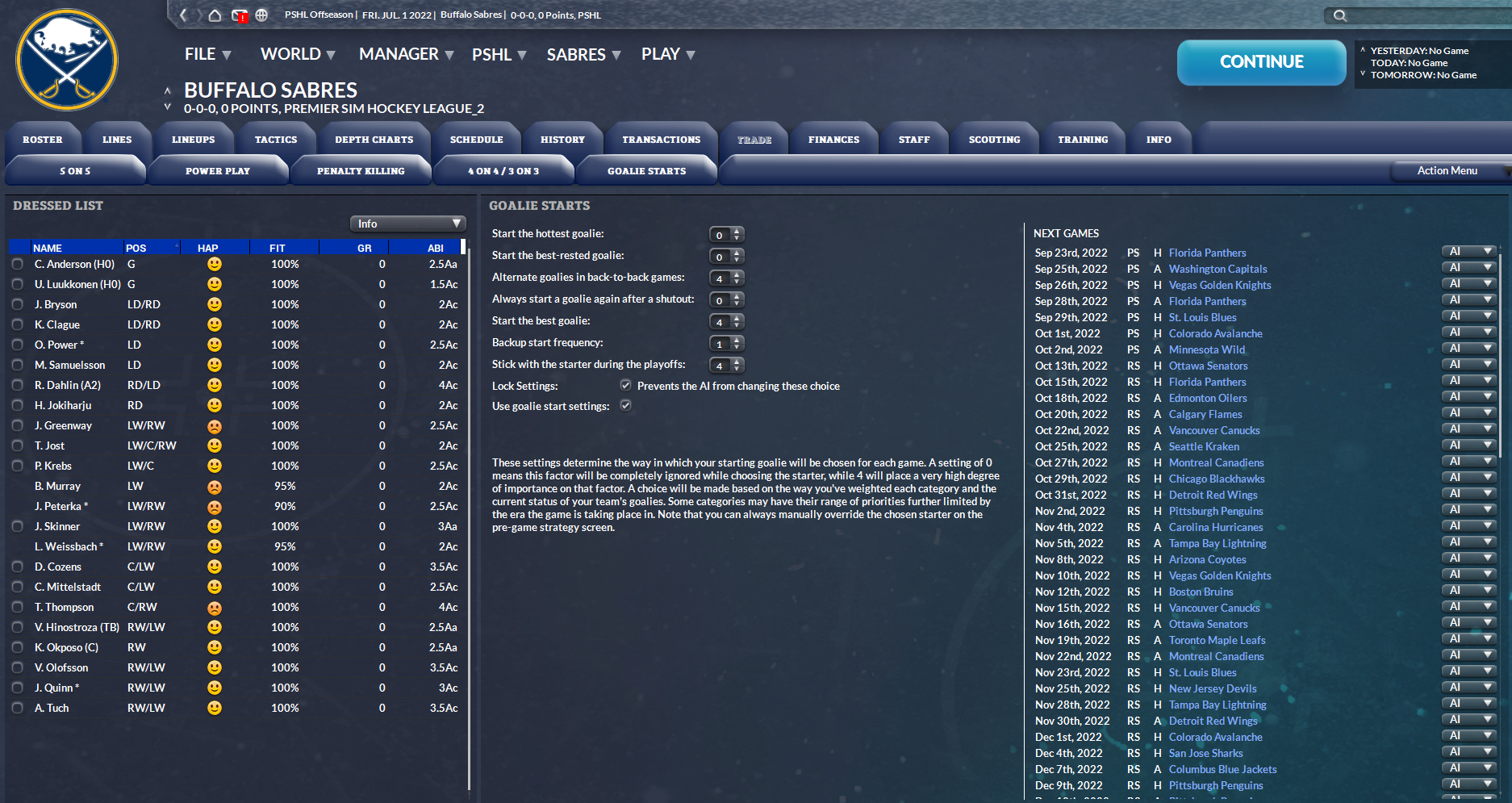Click J. Greenway's unhappy face icon
The image size is (1512, 803).
(x=215, y=425)
